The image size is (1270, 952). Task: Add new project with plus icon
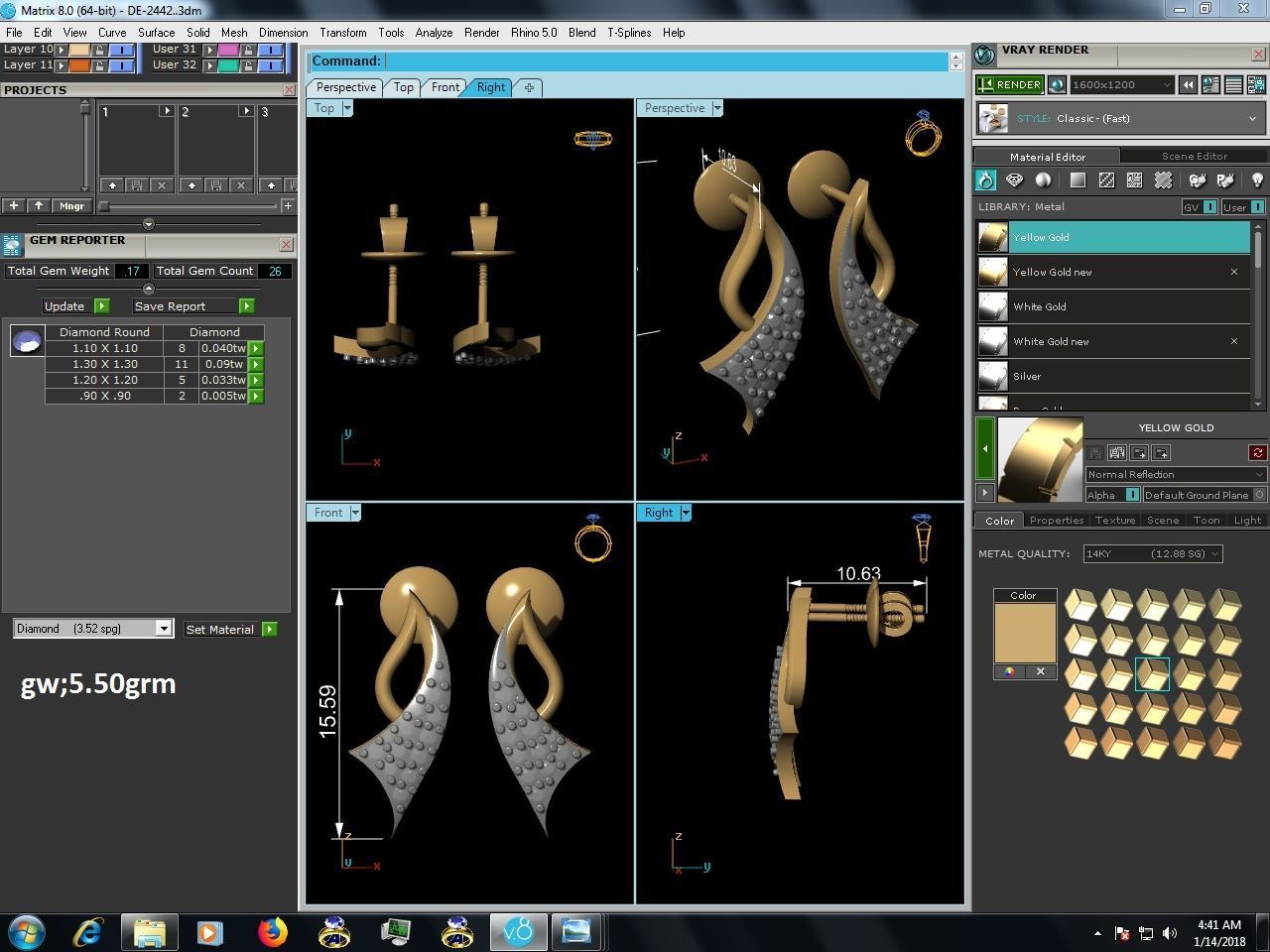(14, 205)
